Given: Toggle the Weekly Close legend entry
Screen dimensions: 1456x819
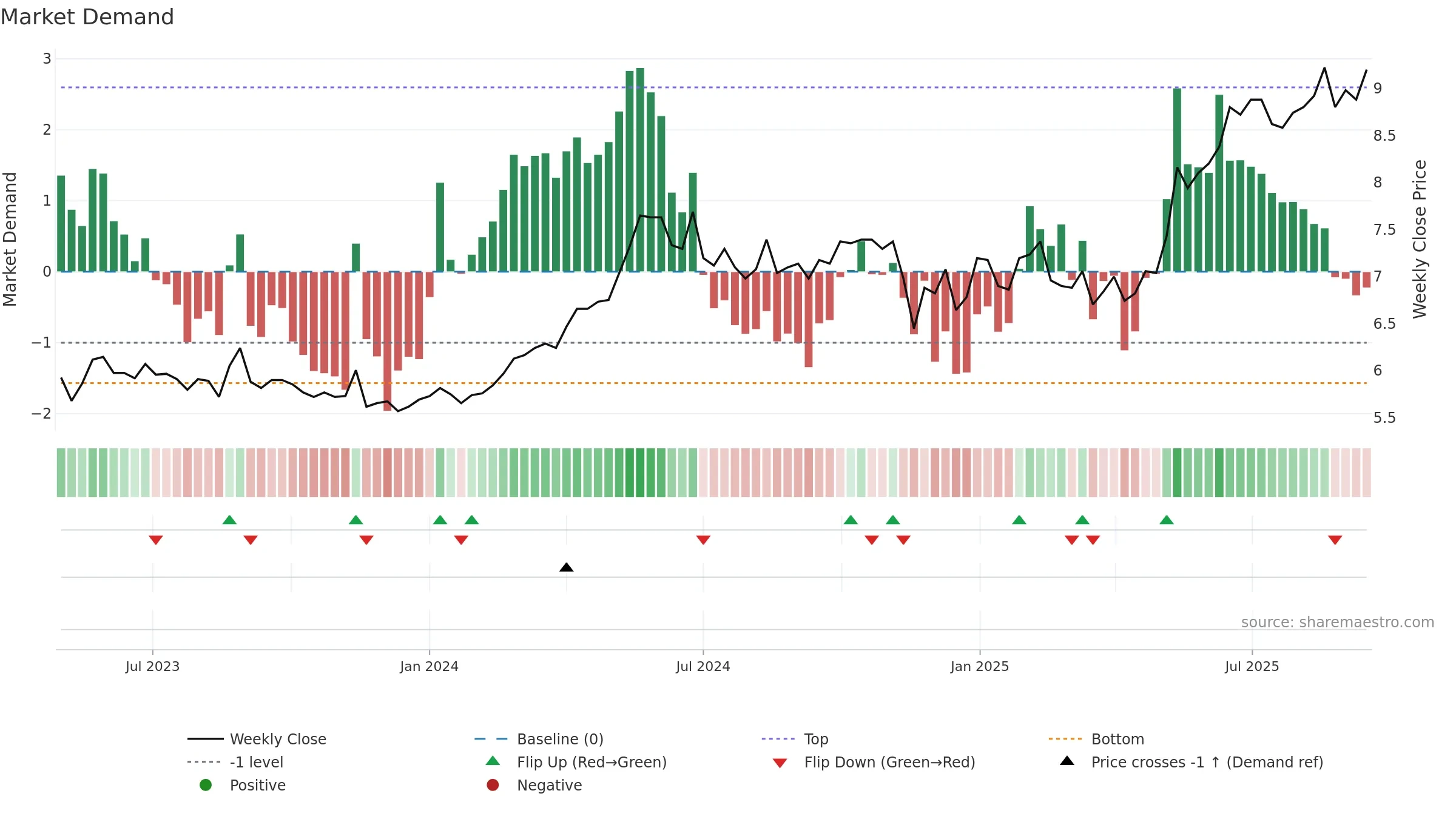Looking at the screenshot, I should pos(257,739).
